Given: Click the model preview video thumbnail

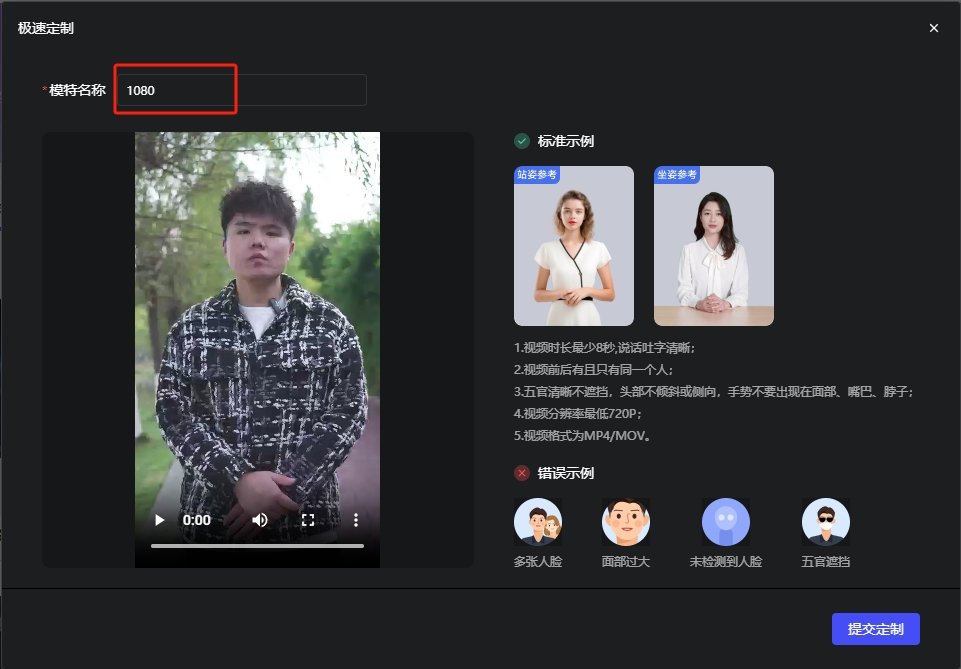Looking at the screenshot, I should (x=257, y=330).
